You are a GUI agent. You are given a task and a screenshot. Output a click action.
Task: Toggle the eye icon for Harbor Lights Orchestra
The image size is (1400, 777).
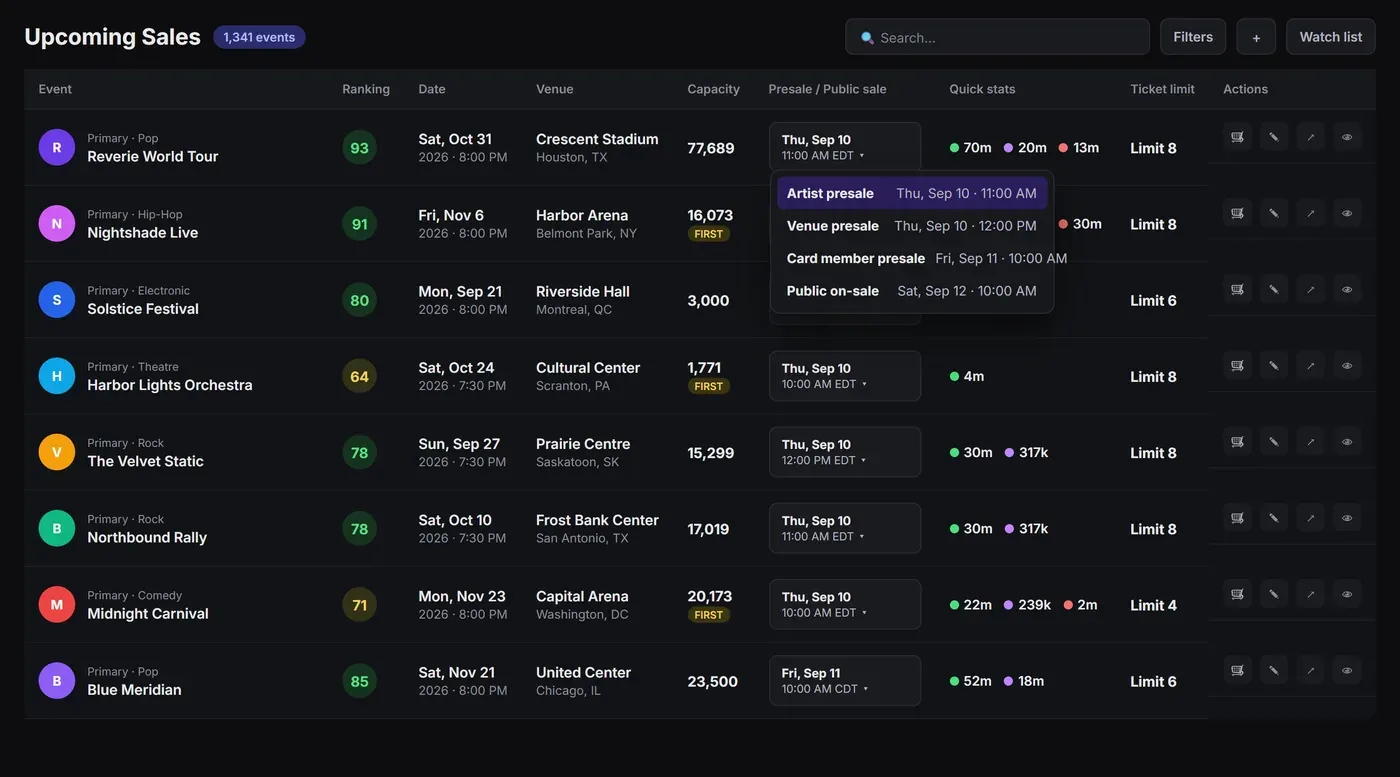point(1347,366)
